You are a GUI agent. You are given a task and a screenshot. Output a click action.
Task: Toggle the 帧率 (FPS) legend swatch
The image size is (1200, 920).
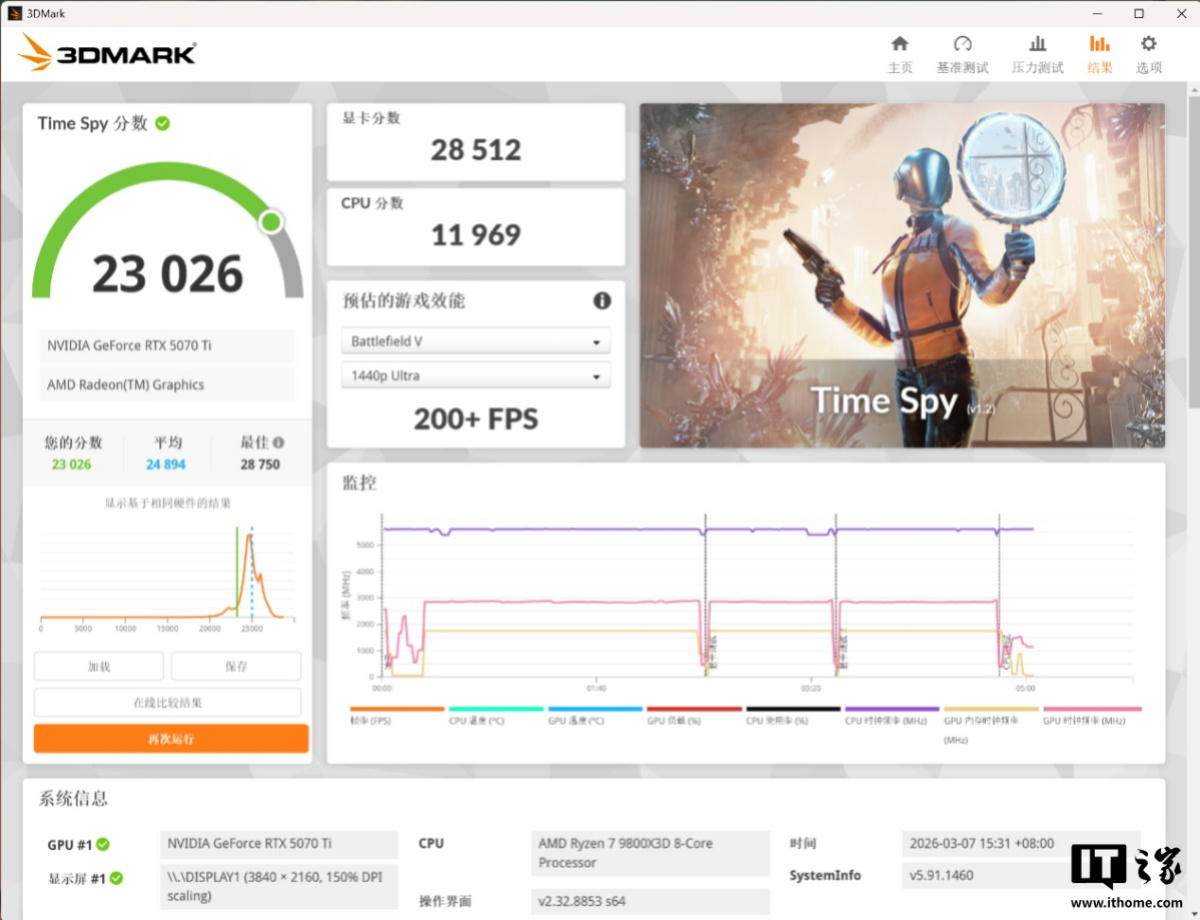coord(396,708)
